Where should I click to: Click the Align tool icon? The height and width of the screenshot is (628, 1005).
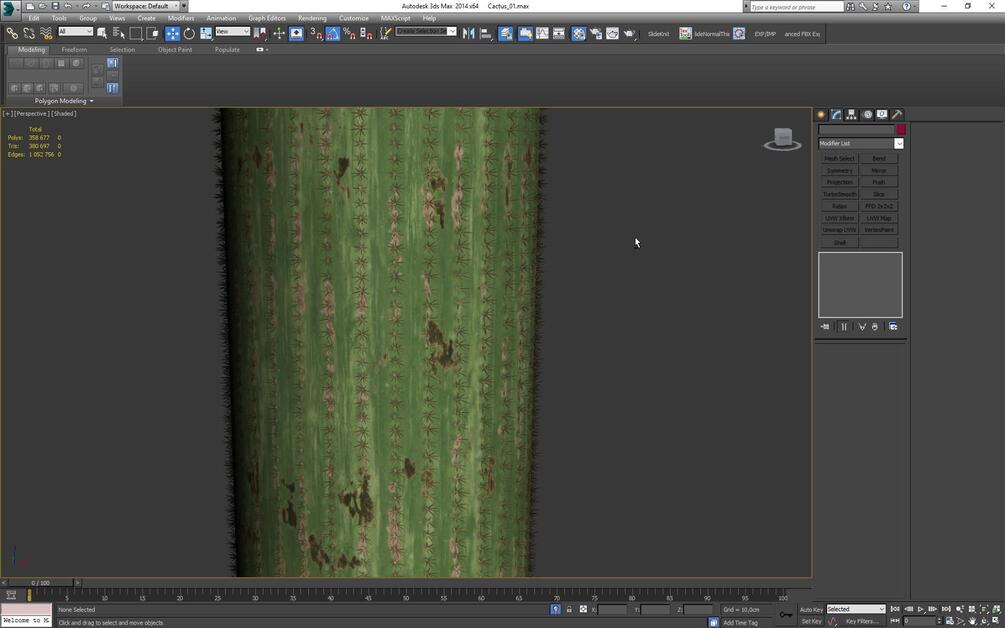[x=486, y=33]
